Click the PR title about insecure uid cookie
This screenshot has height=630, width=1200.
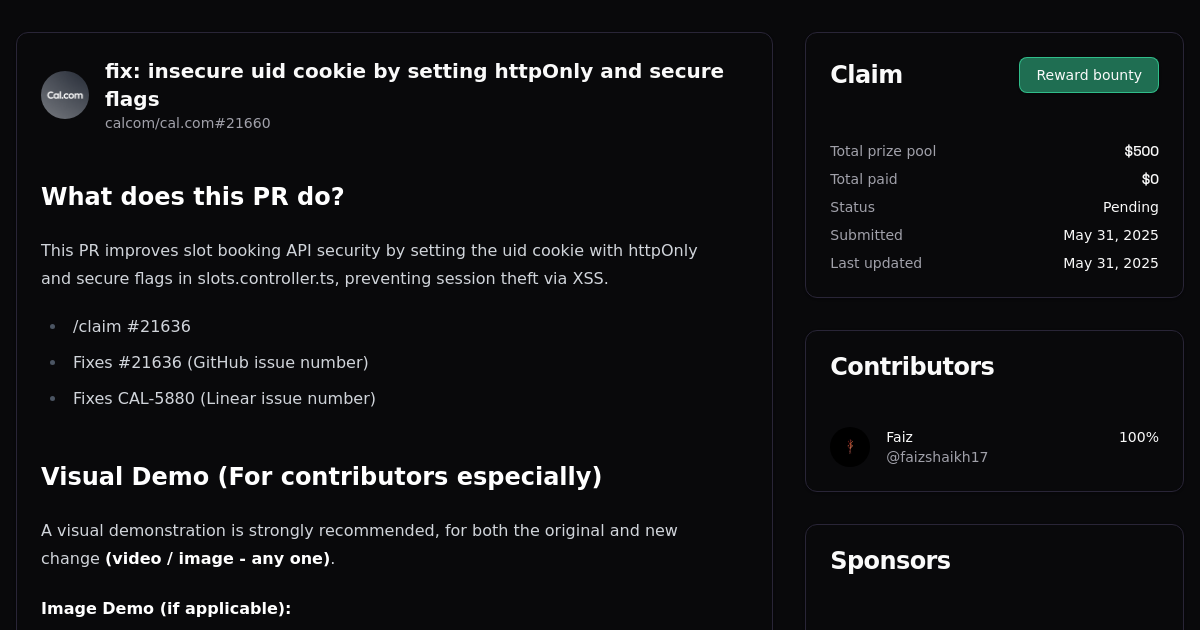[x=414, y=85]
